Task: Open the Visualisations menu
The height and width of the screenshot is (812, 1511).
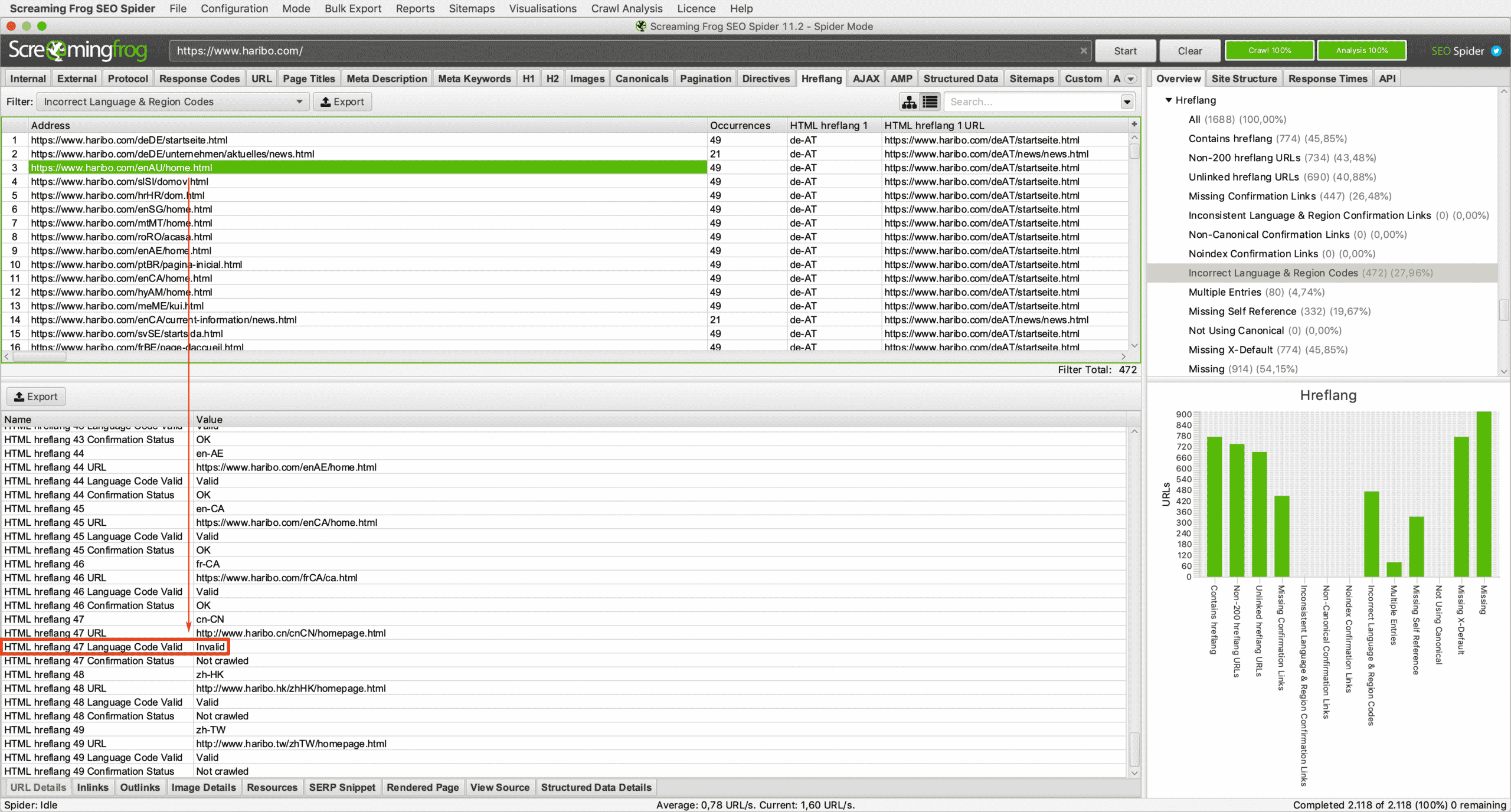Action: pyautogui.click(x=542, y=8)
